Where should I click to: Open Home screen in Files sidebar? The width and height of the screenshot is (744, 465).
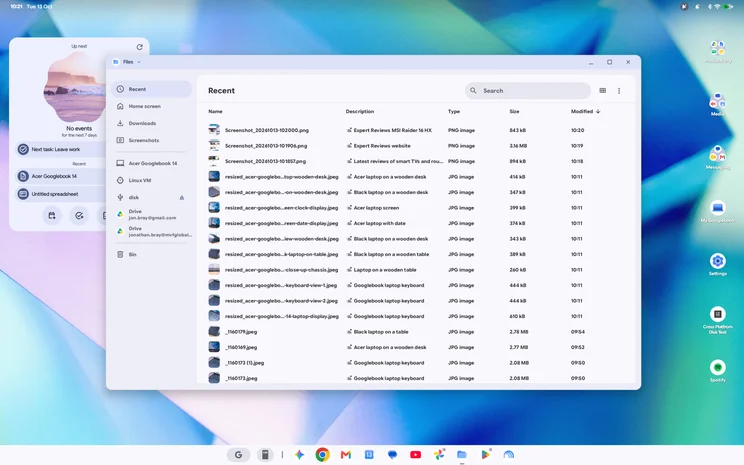[x=151, y=106]
